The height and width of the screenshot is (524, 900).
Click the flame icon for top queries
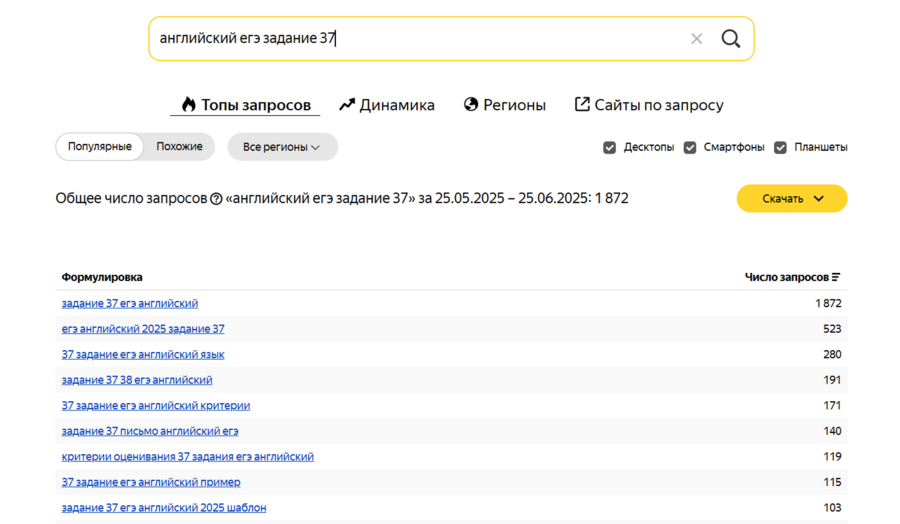point(188,104)
